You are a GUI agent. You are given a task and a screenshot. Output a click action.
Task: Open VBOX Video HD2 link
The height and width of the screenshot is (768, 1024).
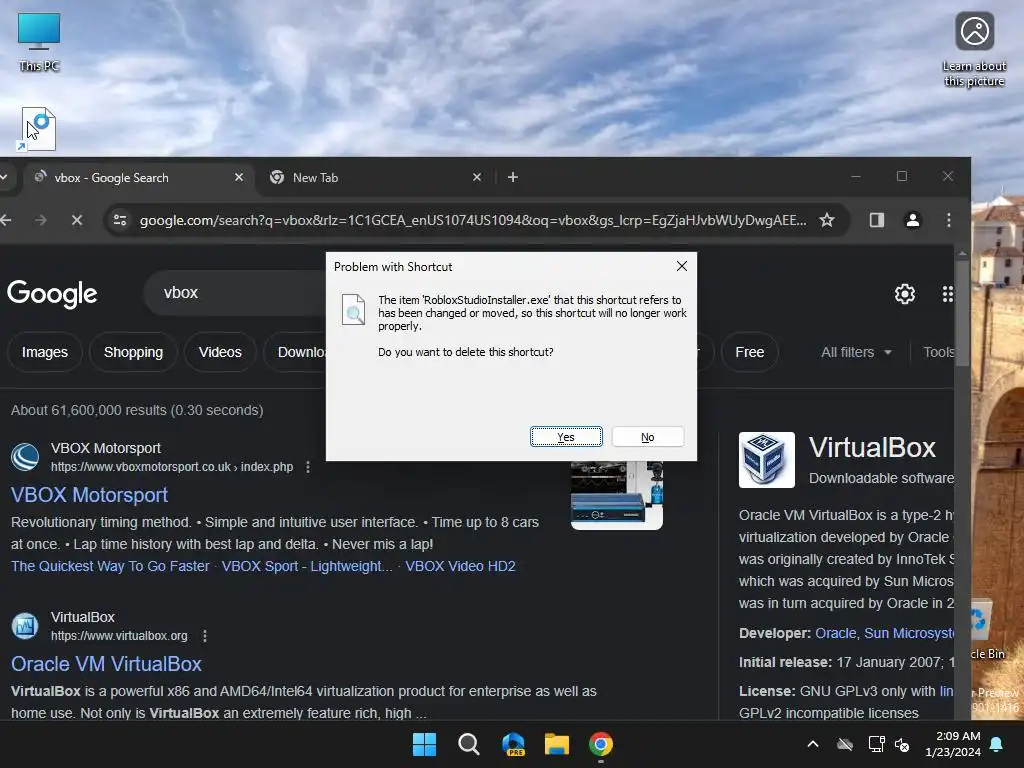click(460, 566)
